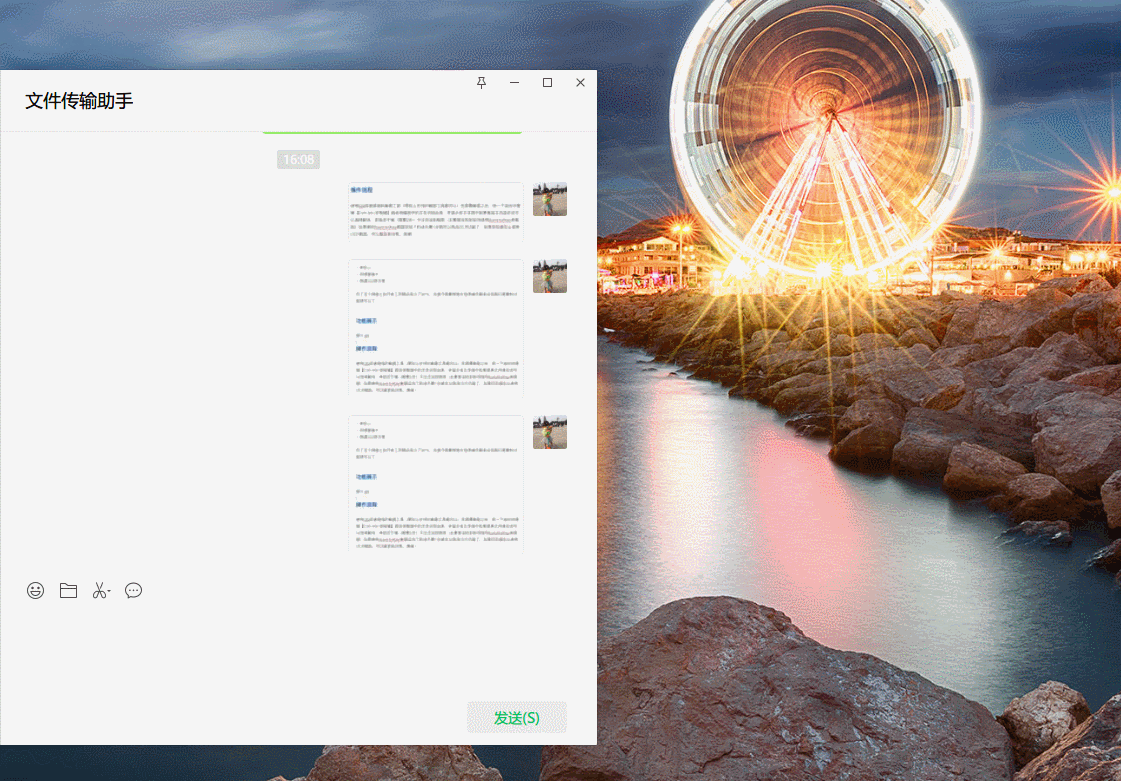
Task: Open the third image message in chat
Action: pos(435,483)
